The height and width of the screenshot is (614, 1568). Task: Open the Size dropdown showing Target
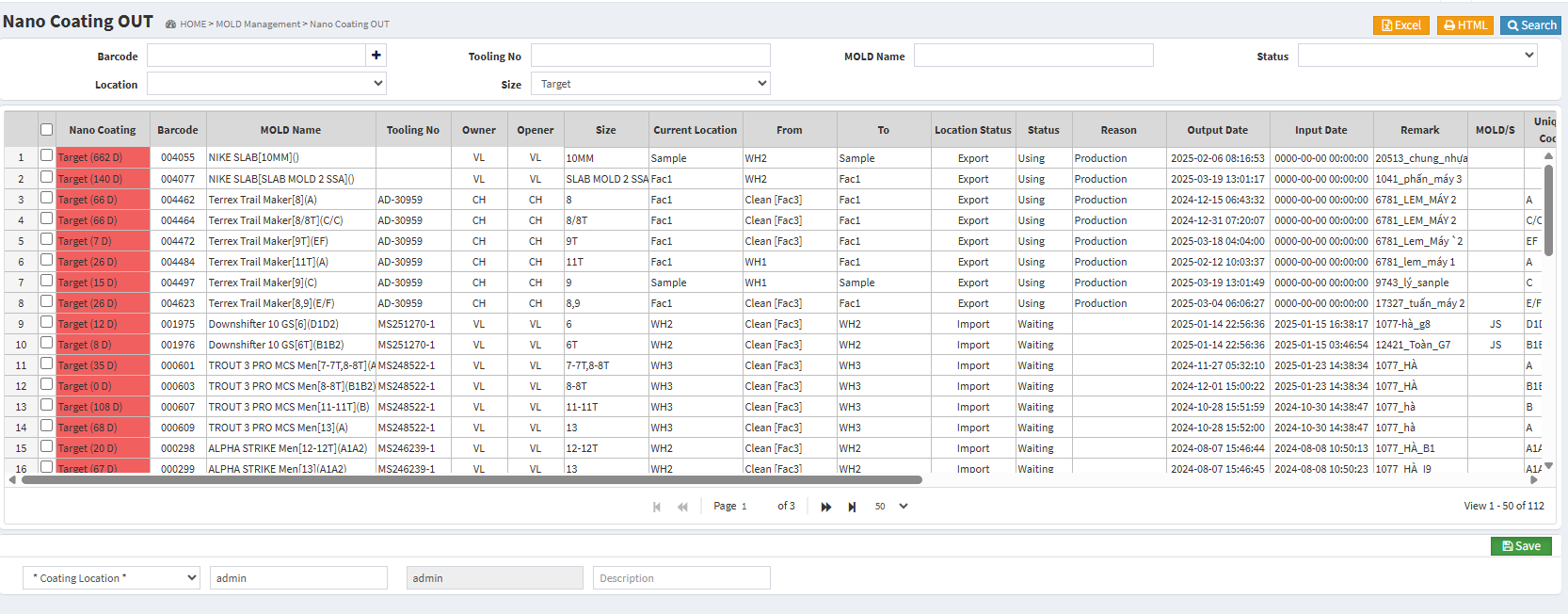(x=650, y=84)
